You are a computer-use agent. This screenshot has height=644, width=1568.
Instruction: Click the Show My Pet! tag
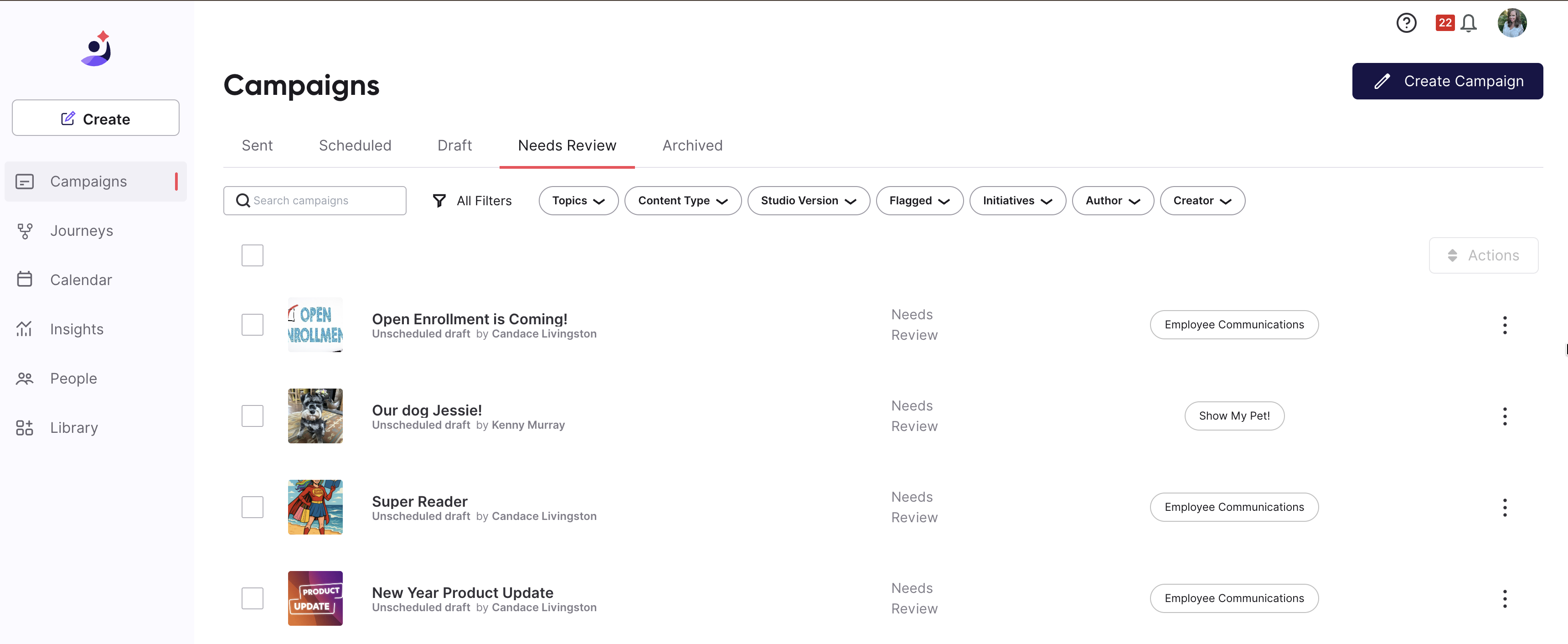(x=1234, y=416)
